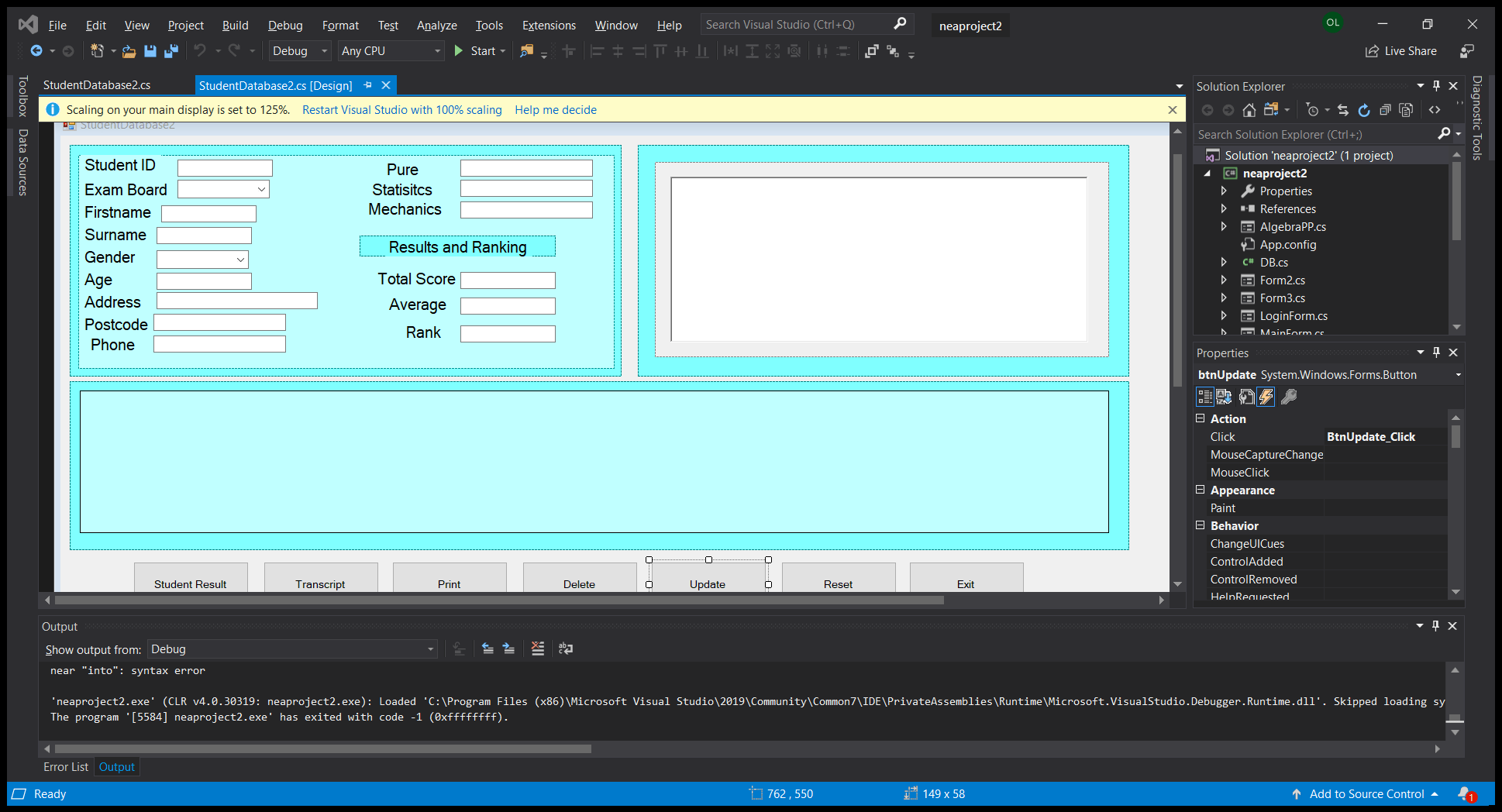Click the Save All toolbar icon
This screenshot has height=812, width=1502.
pos(171,51)
